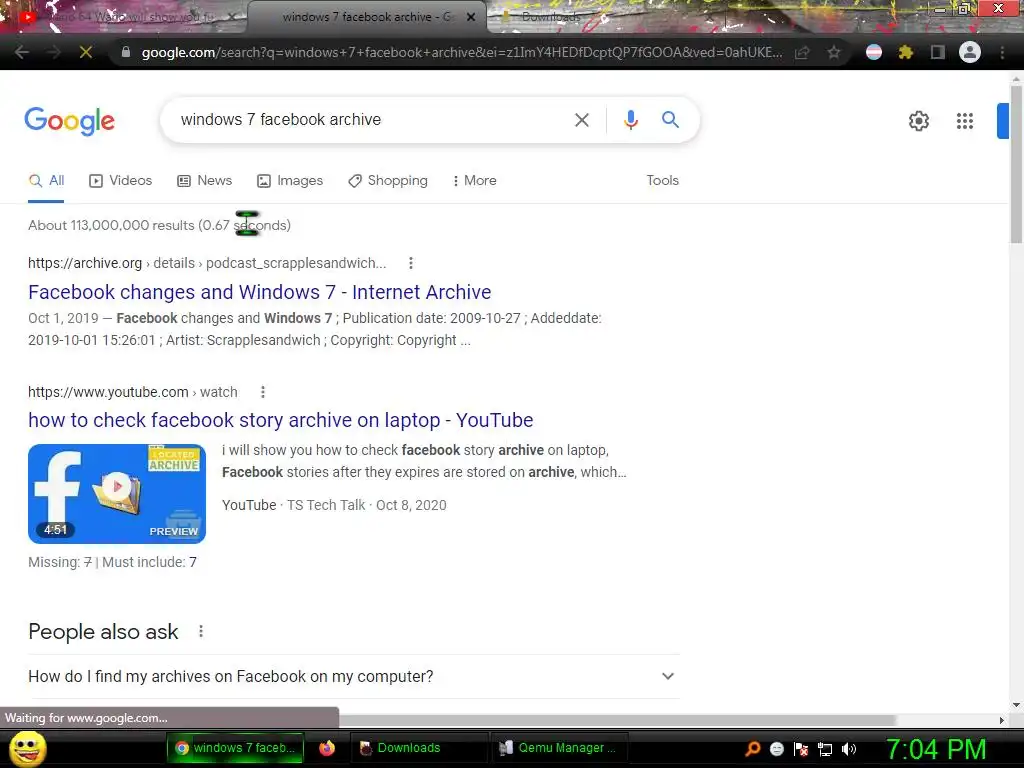This screenshot has width=1024, height=768.
Task: Stop loading the page
Action: click(x=86, y=52)
